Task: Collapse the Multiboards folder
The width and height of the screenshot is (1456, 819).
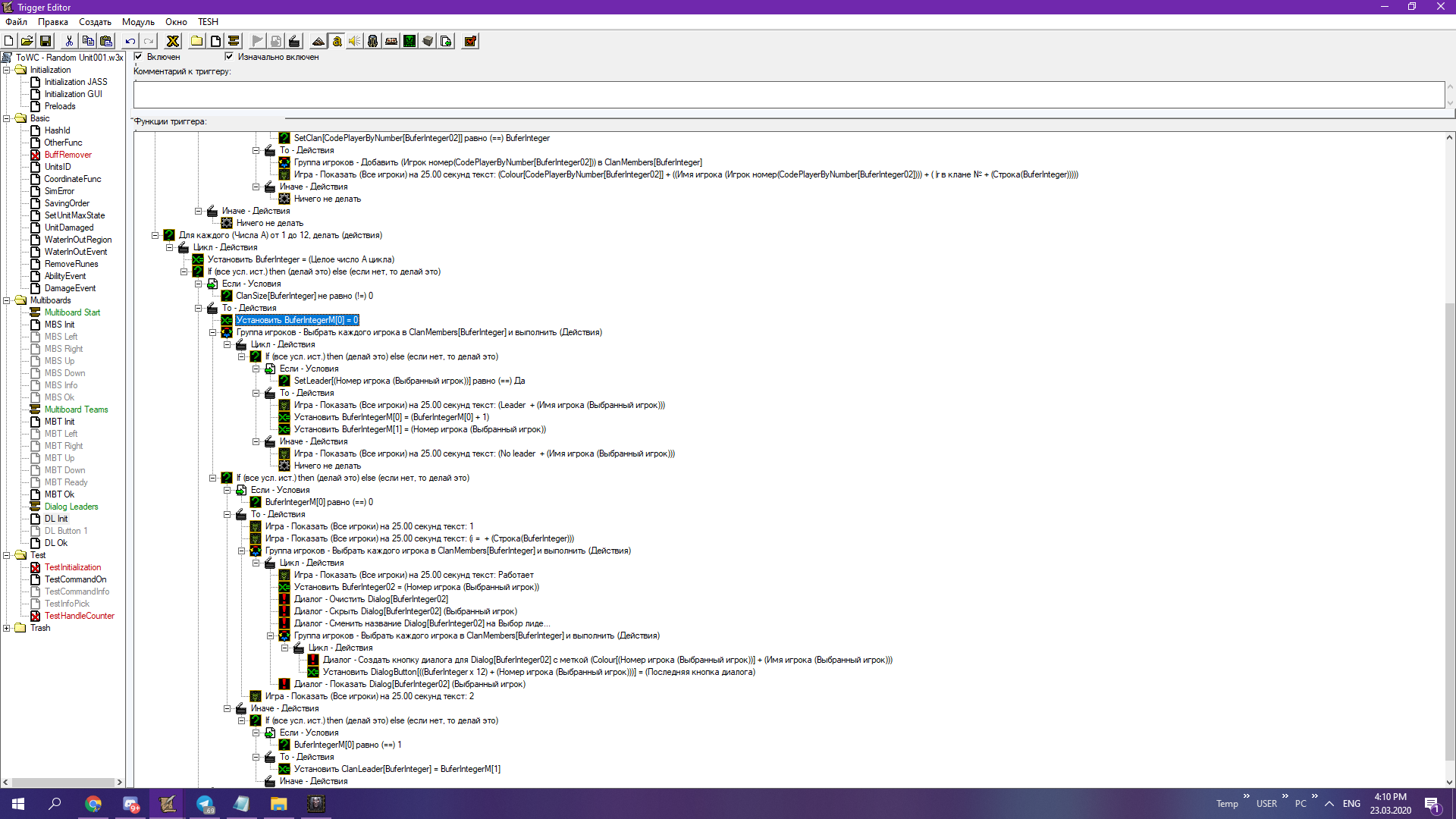Action: (x=7, y=300)
